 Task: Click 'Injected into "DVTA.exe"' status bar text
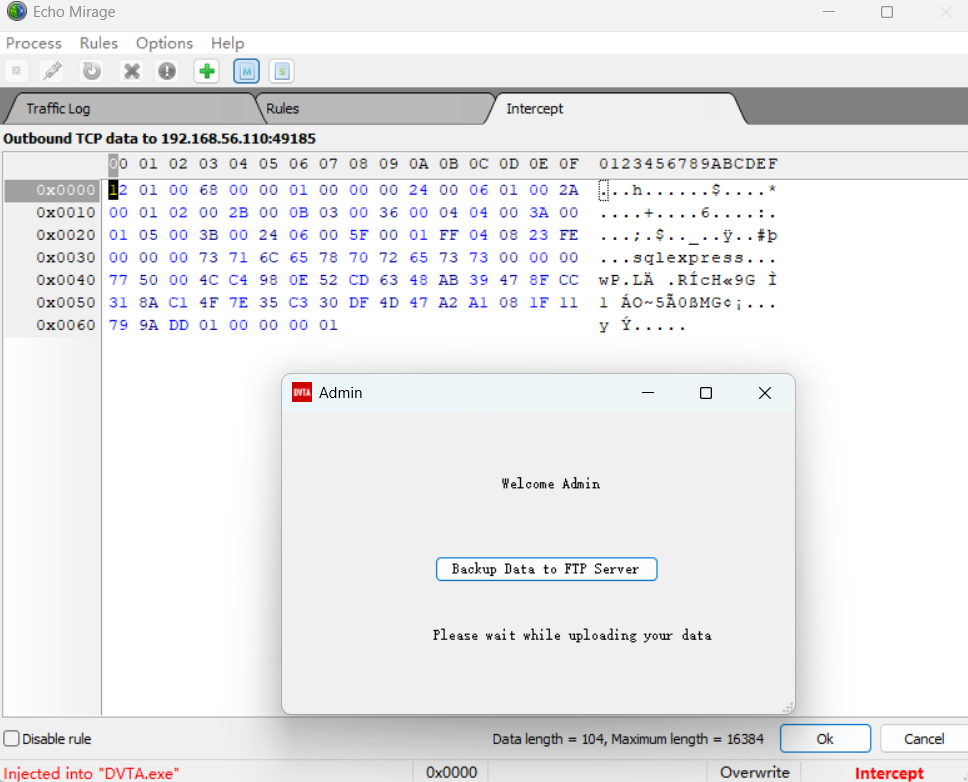91,773
